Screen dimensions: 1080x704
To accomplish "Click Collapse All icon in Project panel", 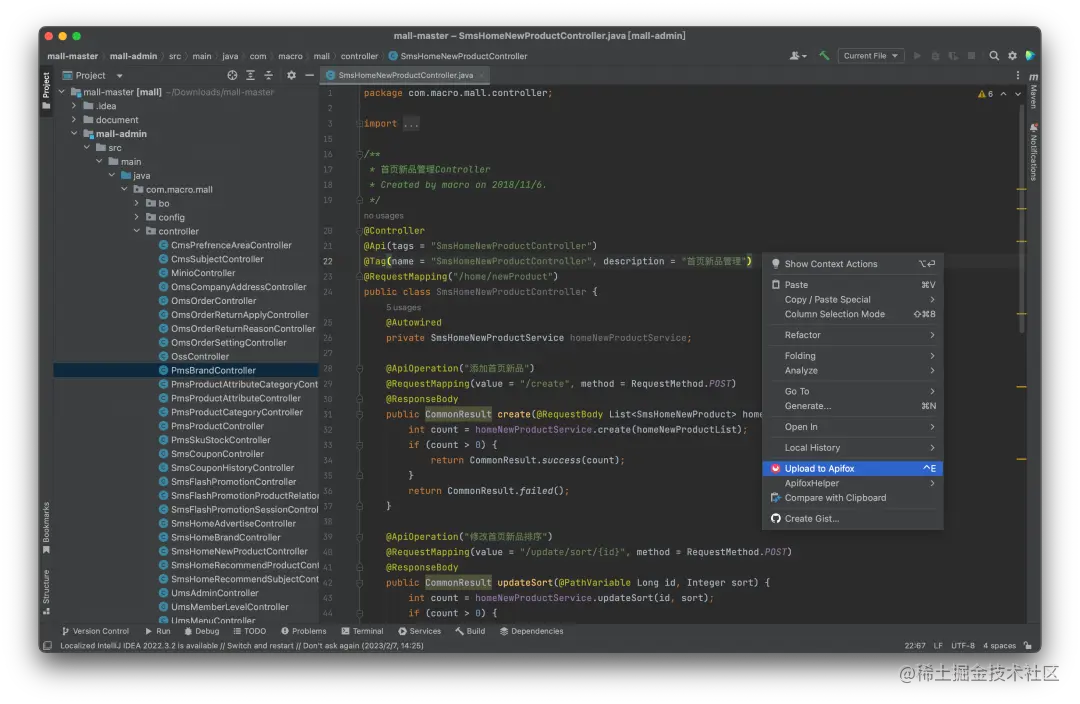I will [269, 75].
